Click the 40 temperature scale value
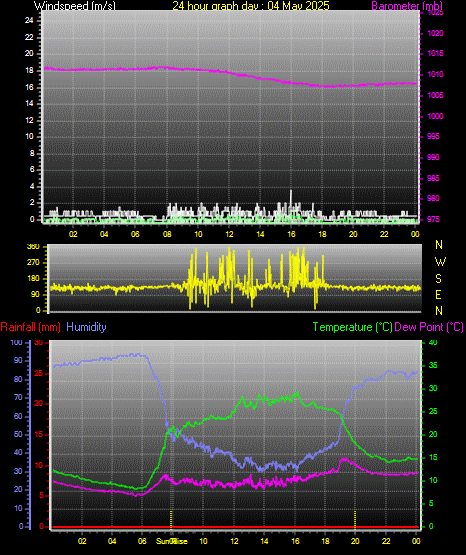The image size is (466, 555). [433, 342]
